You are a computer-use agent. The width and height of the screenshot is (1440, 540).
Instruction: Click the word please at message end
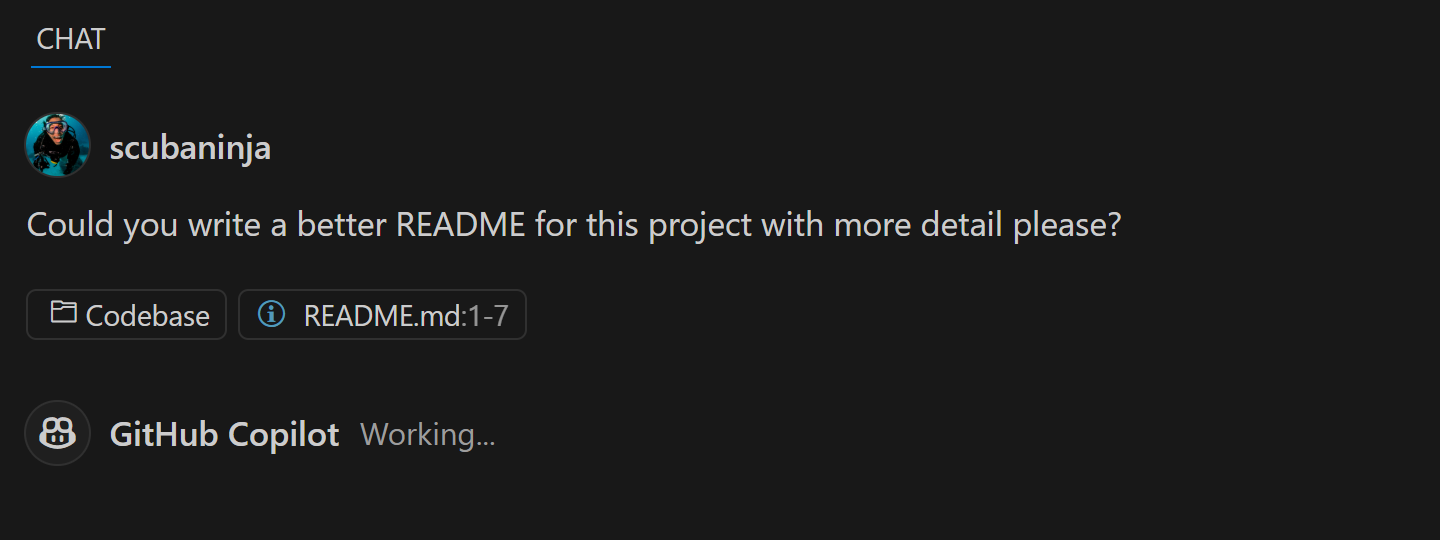[x=1067, y=224]
